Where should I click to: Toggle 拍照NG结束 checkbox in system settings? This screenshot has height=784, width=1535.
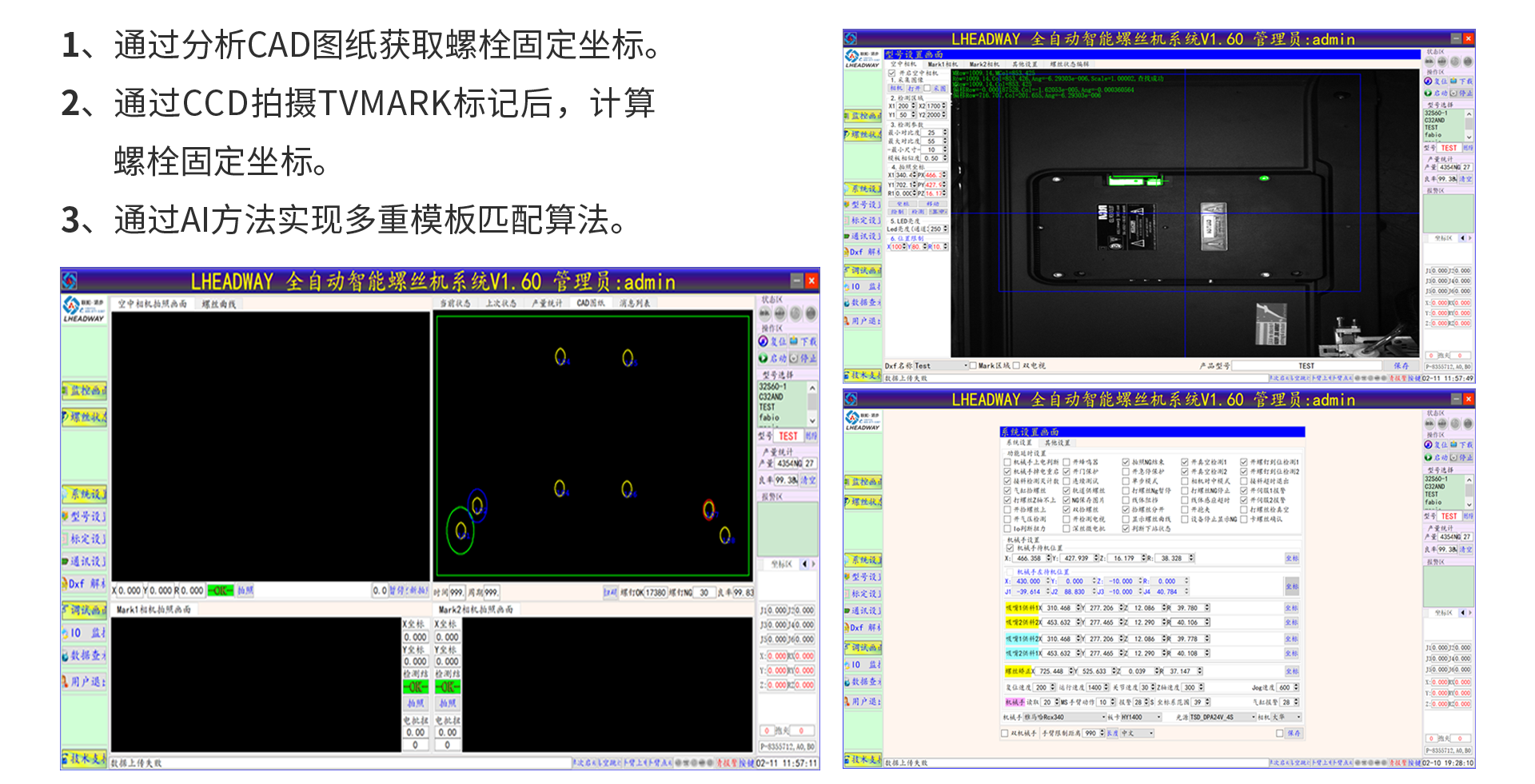click(x=1126, y=462)
